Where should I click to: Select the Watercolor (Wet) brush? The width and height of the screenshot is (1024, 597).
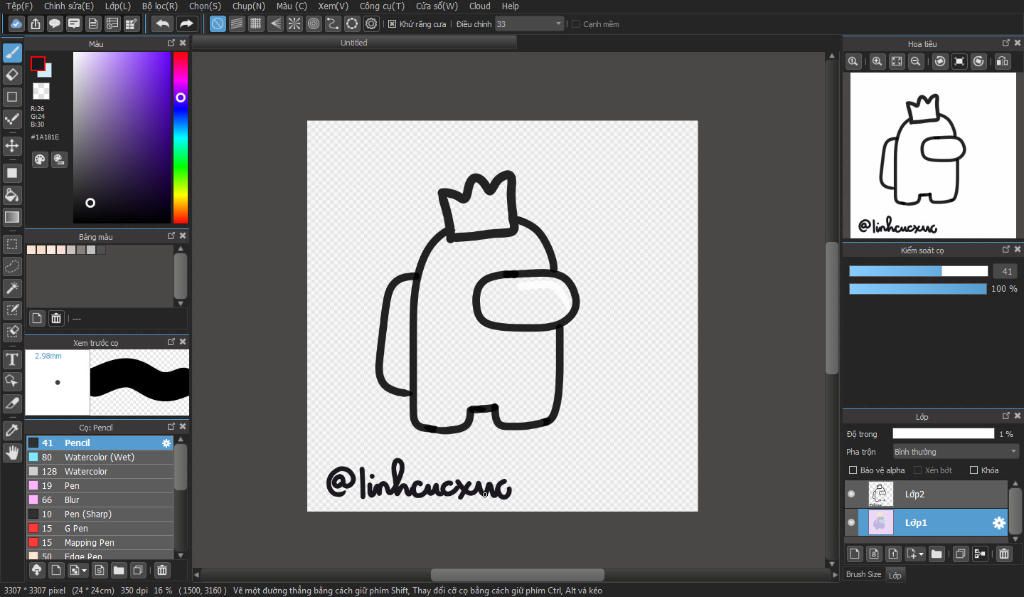click(100, 457)
